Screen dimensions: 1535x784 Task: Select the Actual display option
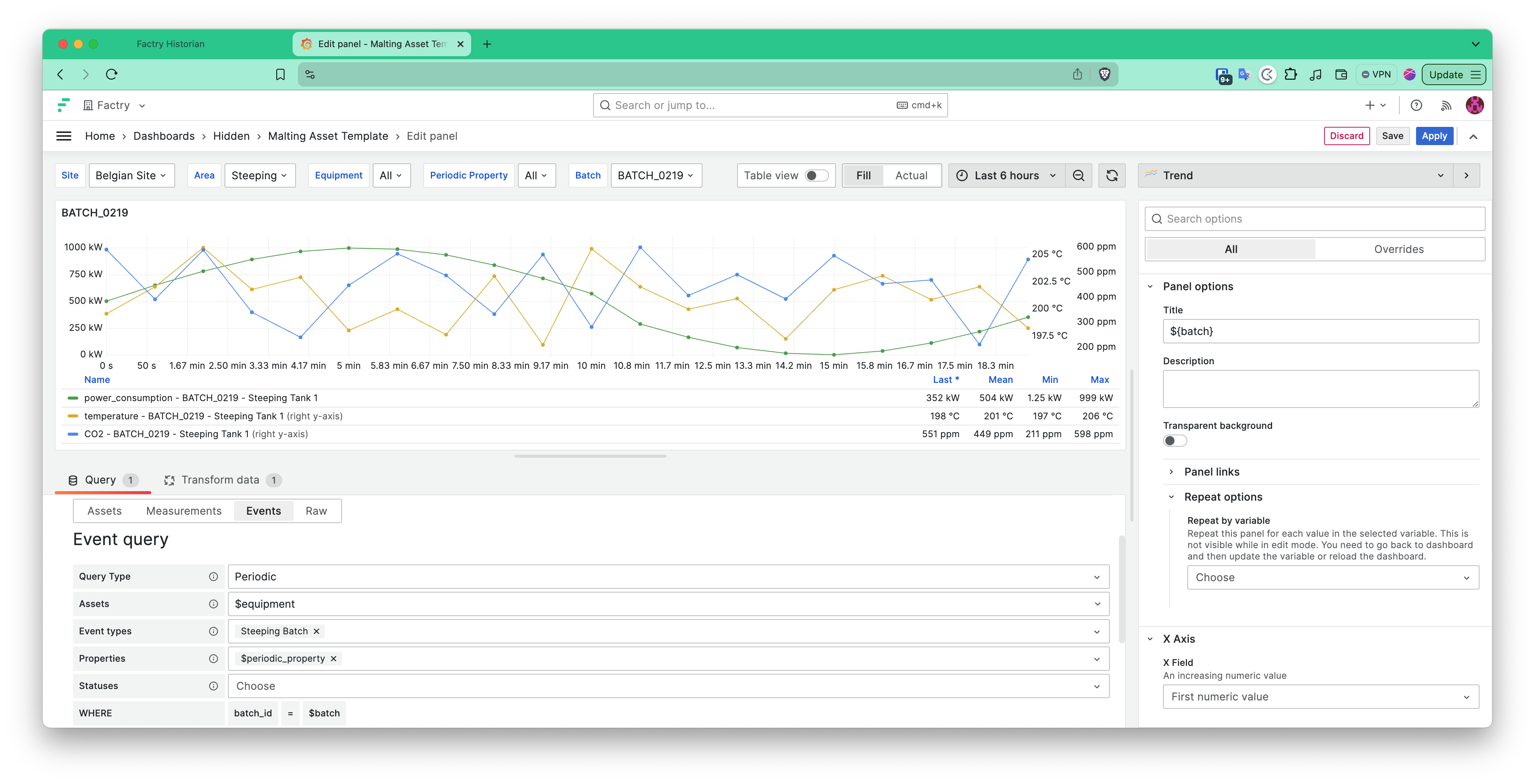click(911, 175)
